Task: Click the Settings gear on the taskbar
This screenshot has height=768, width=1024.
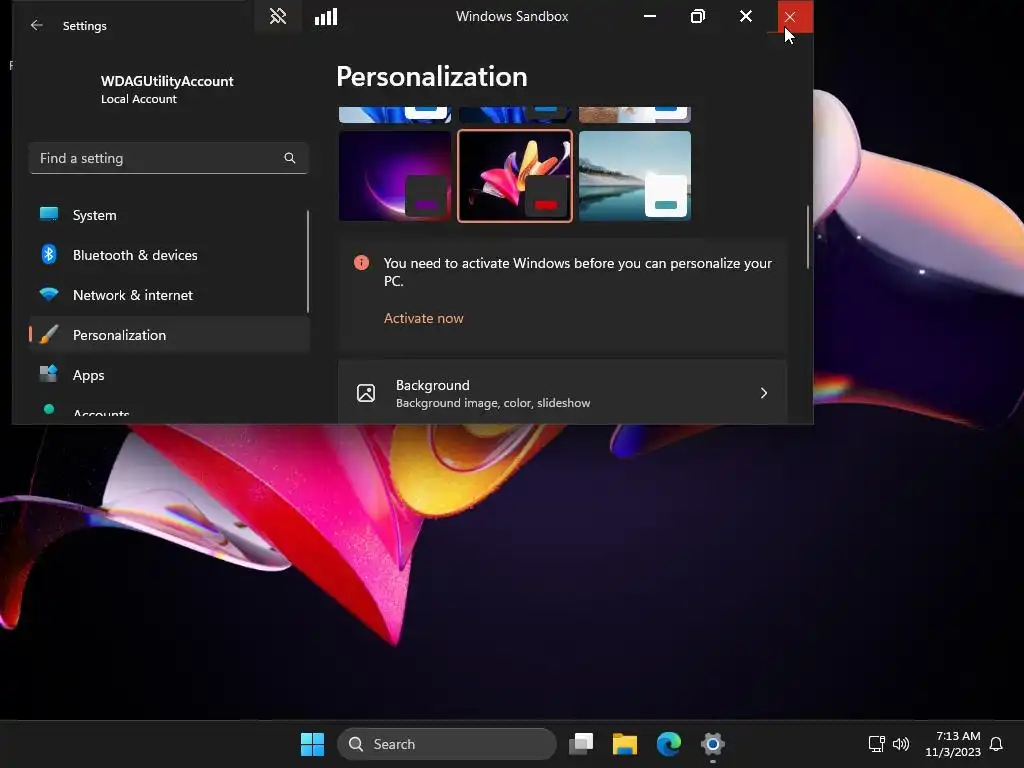Action: [712, 744]
